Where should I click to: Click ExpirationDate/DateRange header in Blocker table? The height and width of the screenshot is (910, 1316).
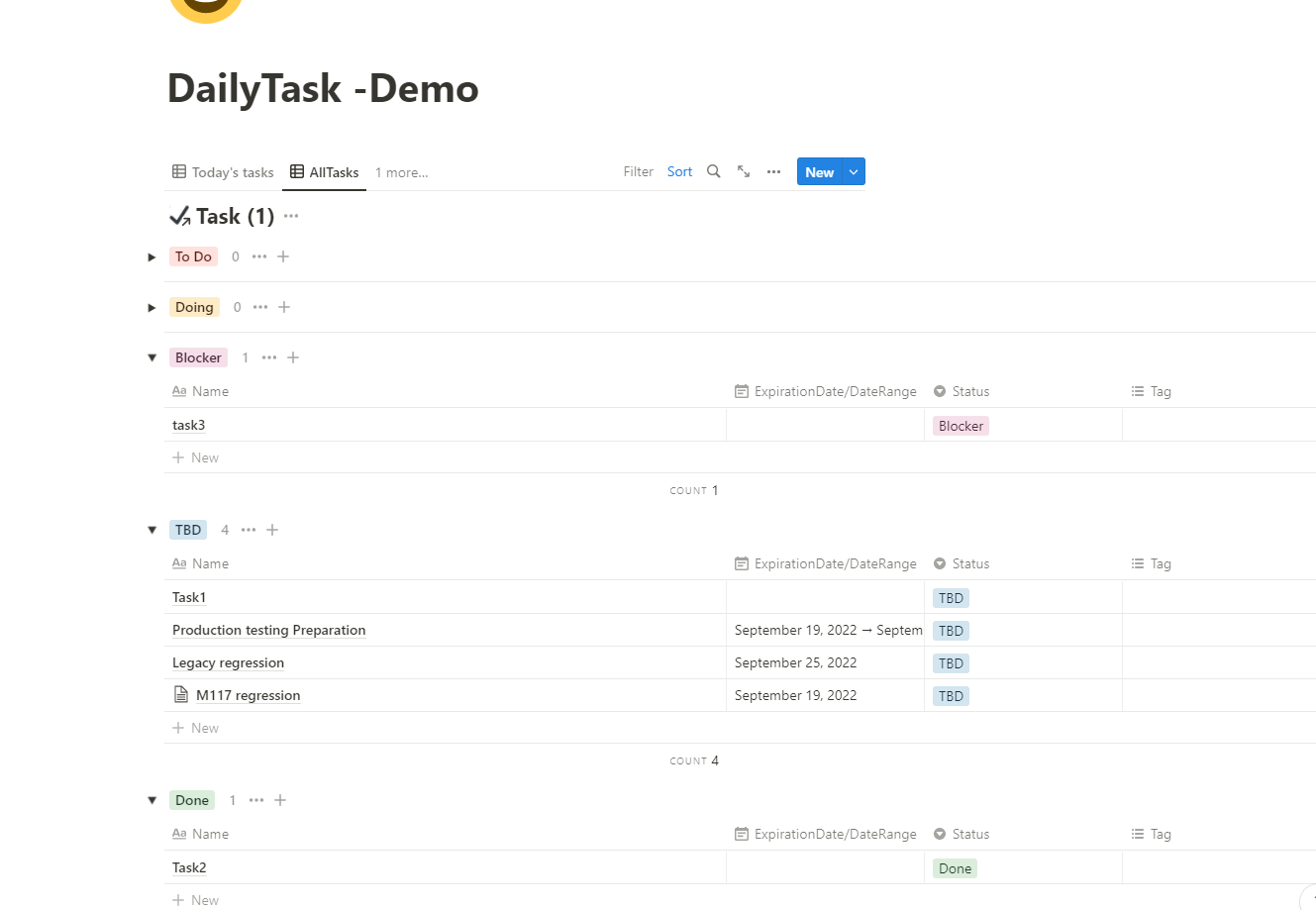click(x=826, y=391)
